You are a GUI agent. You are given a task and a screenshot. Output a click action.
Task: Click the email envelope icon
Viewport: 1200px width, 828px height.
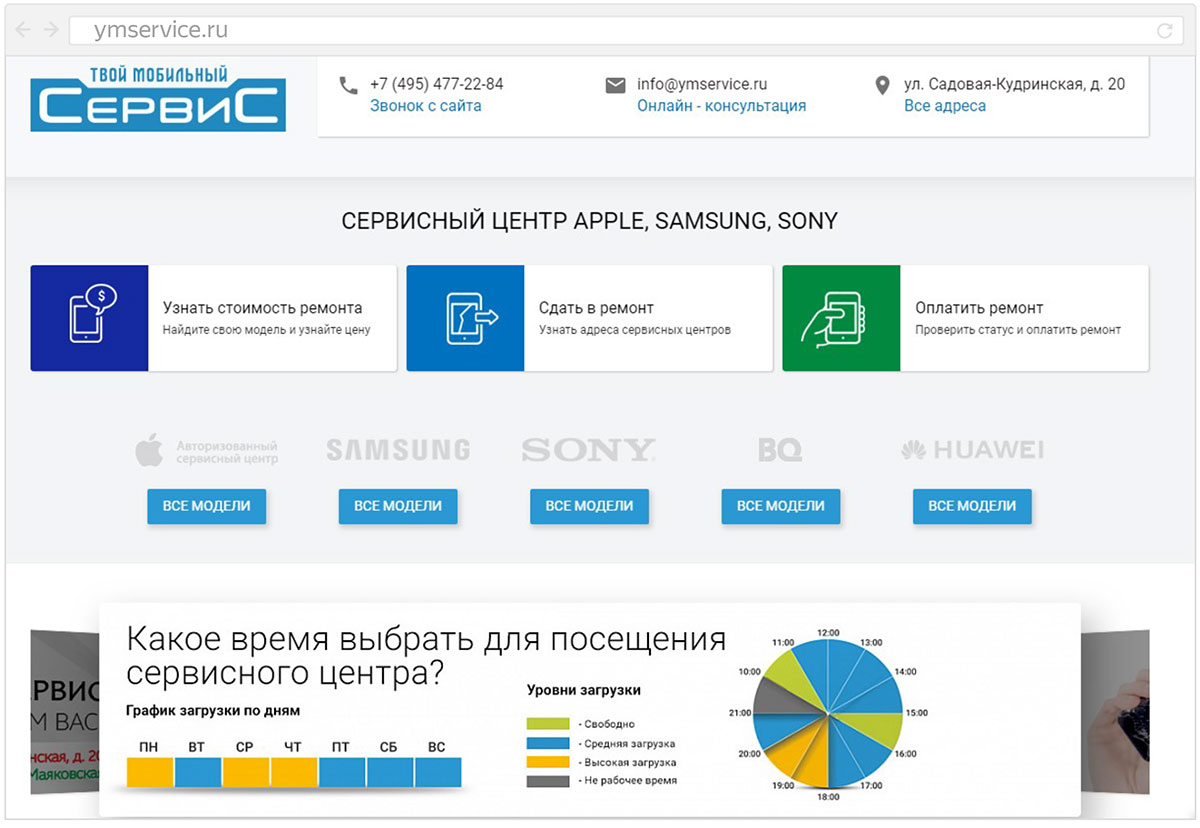(x=615, y=85)
